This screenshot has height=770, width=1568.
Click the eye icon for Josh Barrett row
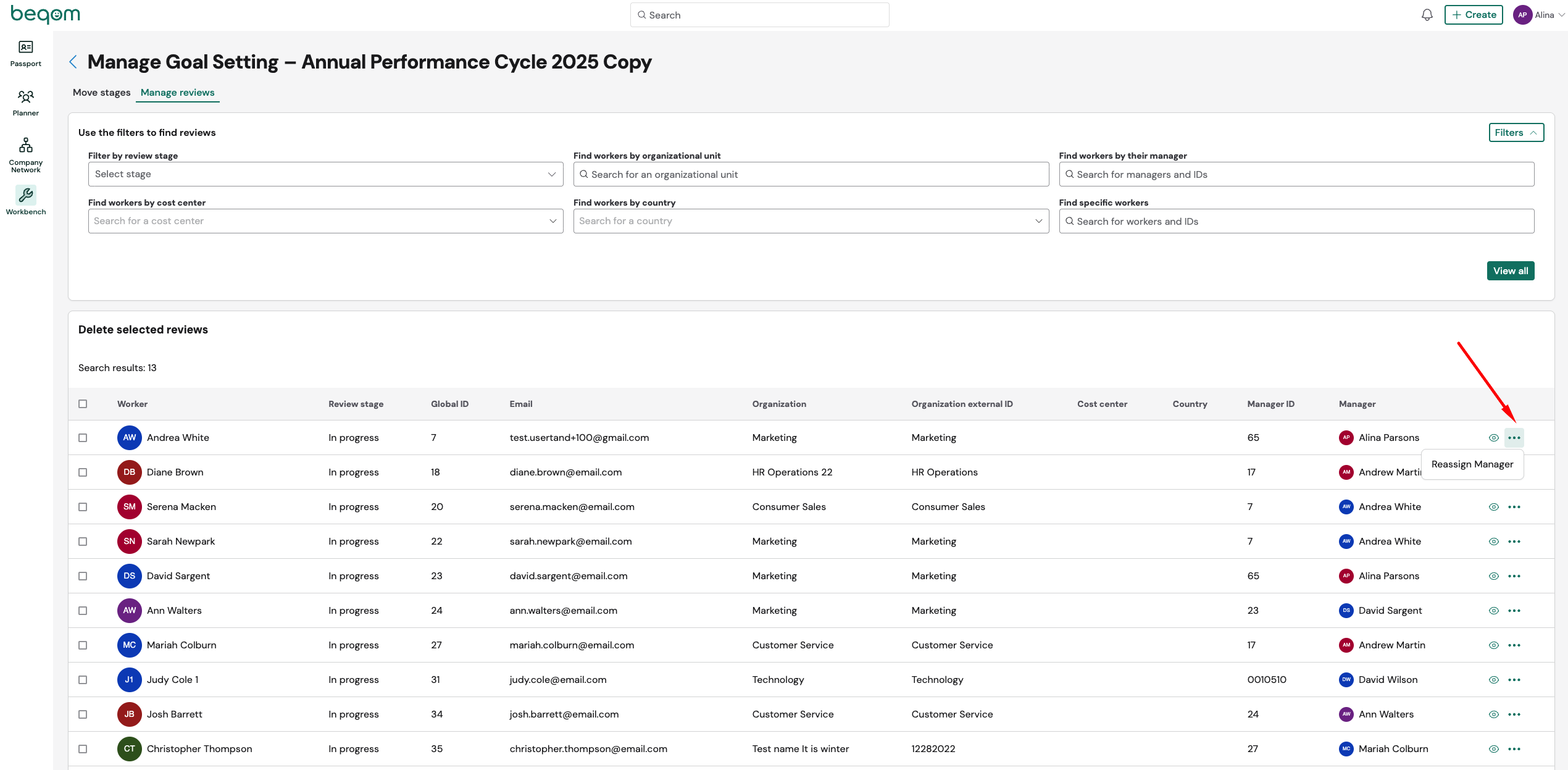1493,714
